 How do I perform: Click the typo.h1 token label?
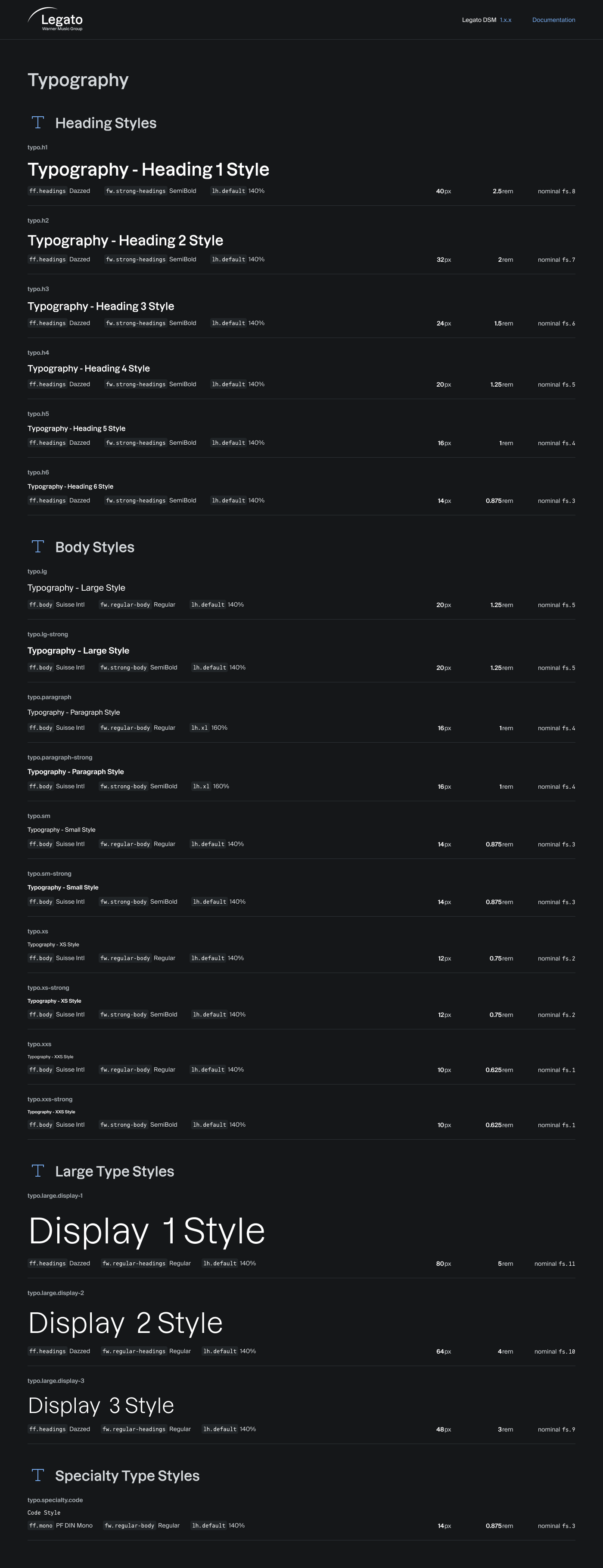[x=37, y=147]
